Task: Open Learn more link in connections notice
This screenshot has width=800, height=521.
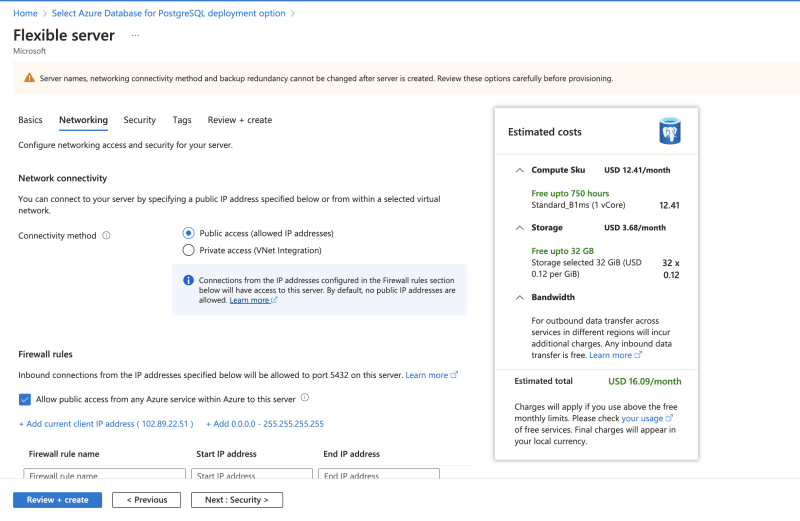Action: tap(253, 300)
